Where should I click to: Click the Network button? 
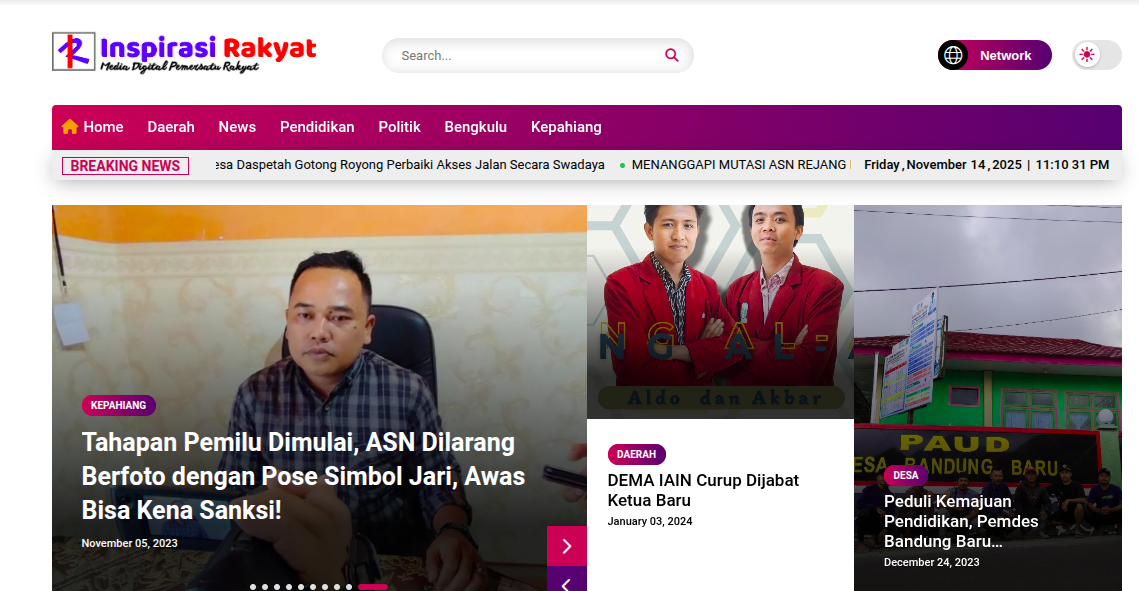tap(1005, 56)
